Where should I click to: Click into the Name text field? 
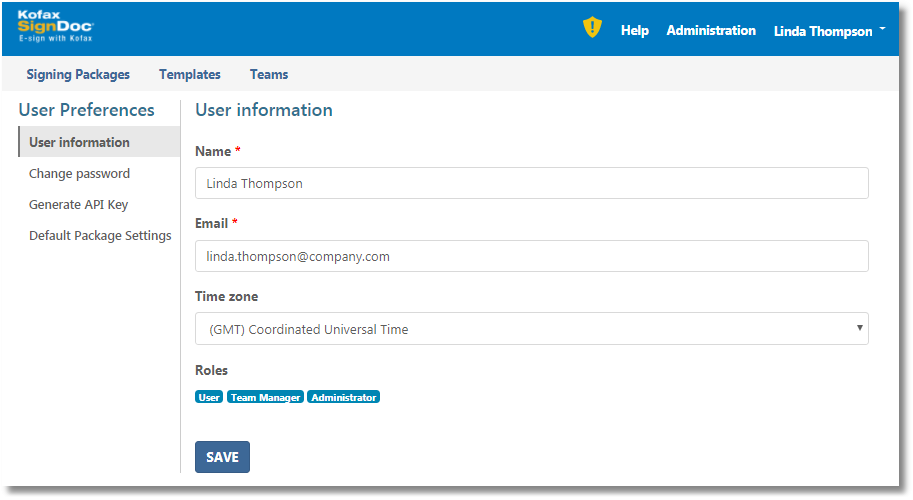click(x=531, y=183)
